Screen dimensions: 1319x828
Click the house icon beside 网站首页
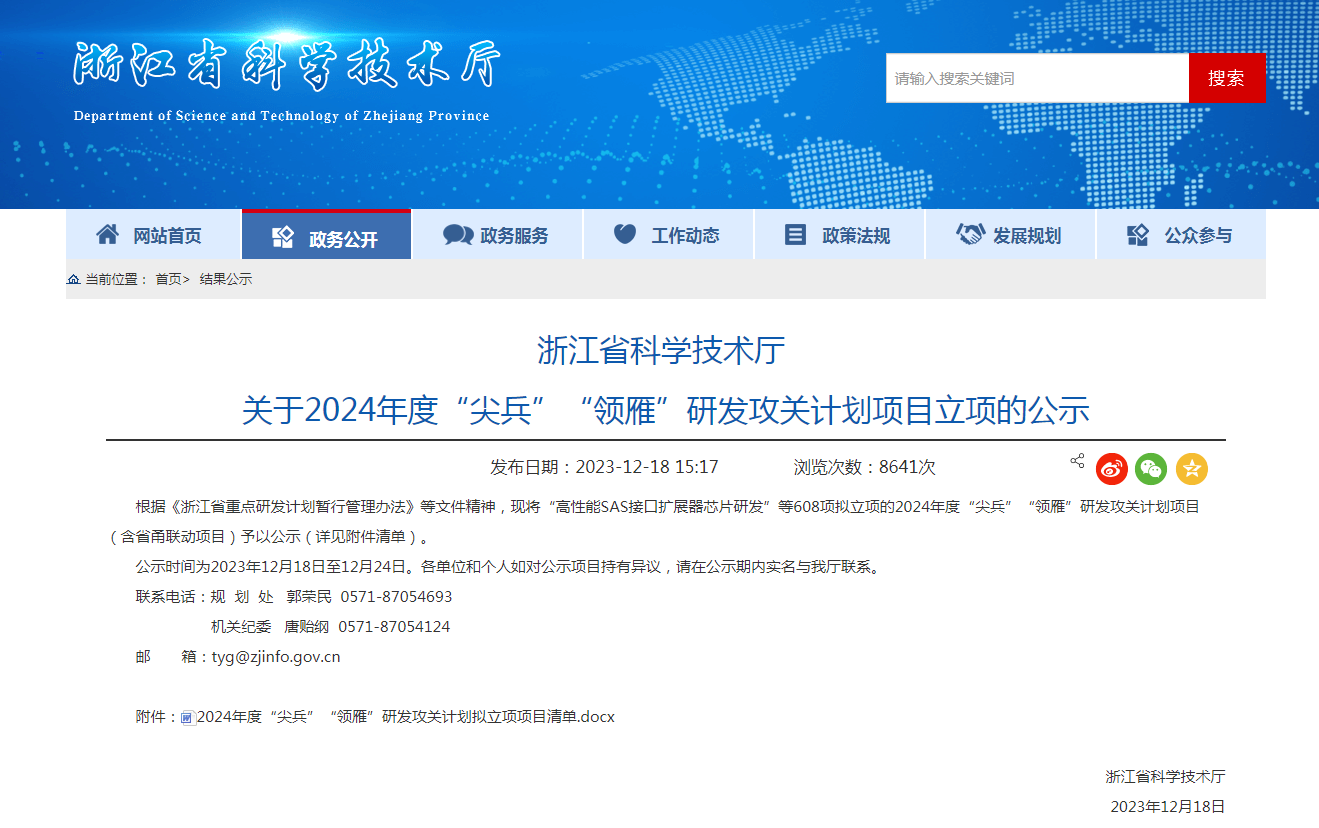107,235
